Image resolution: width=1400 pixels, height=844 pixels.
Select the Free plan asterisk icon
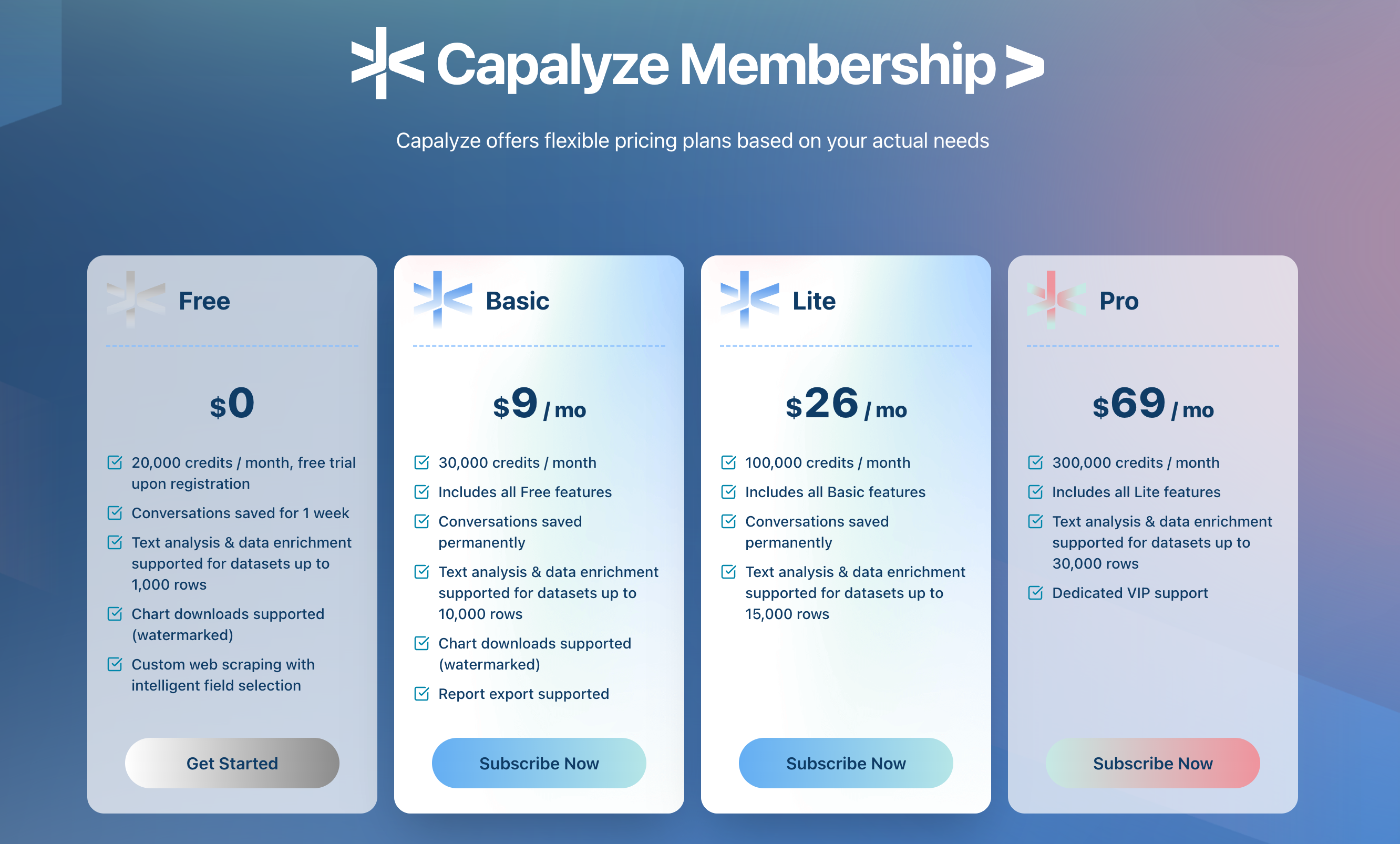click(x=136, y=300)
